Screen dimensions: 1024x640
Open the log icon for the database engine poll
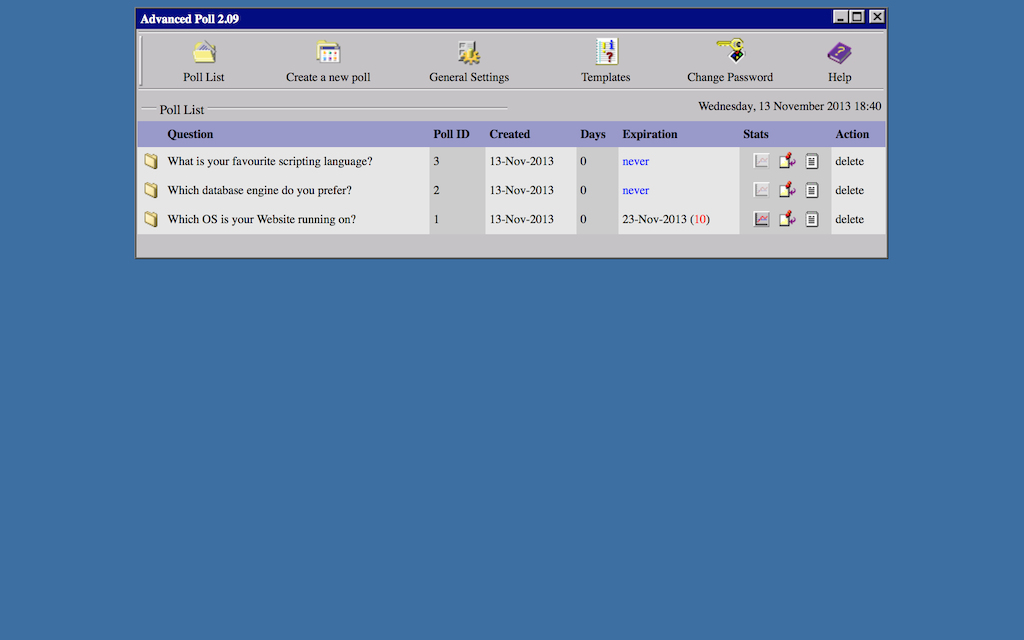[811, 190]
